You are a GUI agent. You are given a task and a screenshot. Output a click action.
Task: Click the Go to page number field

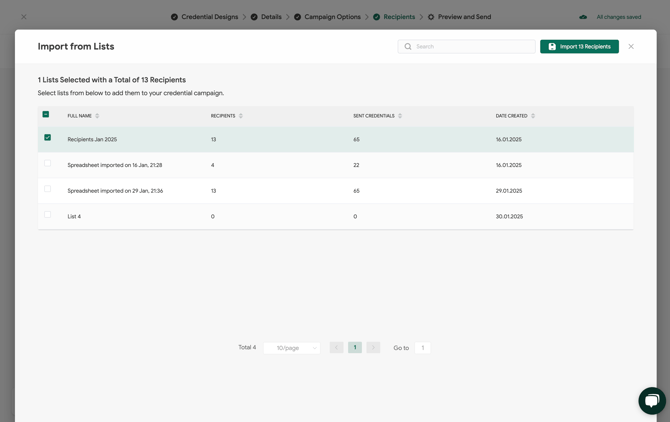point(422,348)
